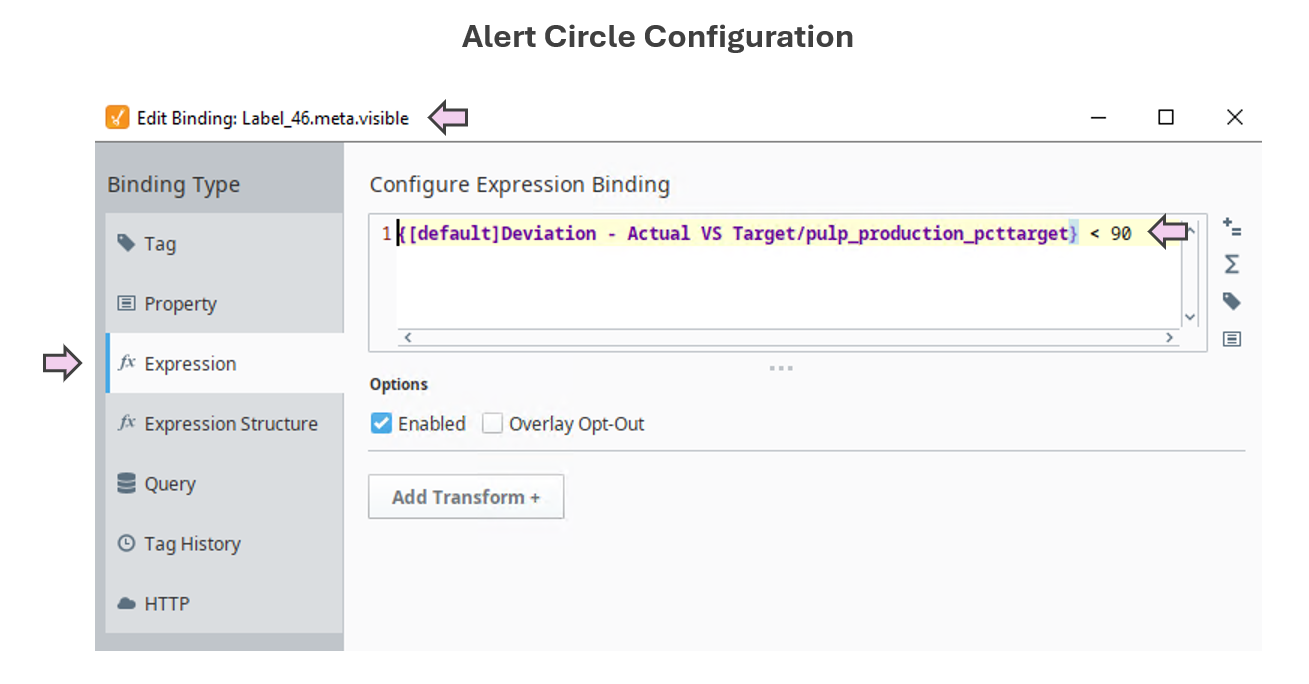Click the Add Transform + button
This screenshot has width=1309, height=684.
coord(466,497)
